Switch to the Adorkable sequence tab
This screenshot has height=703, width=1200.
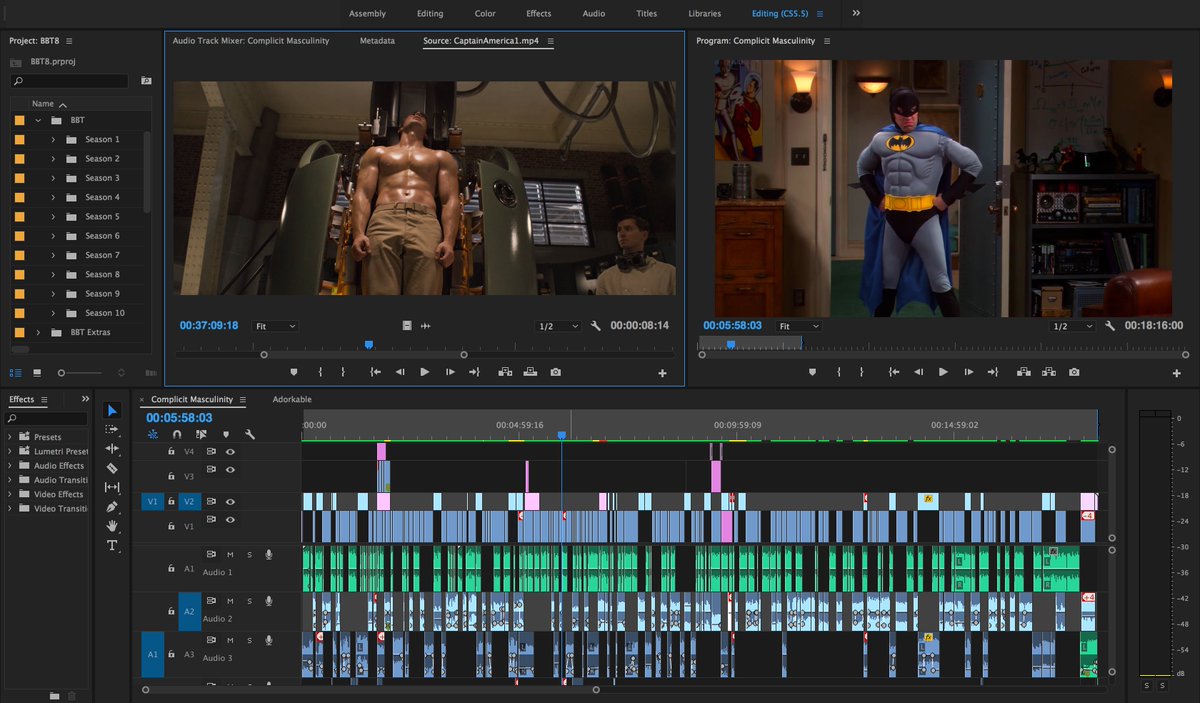[x=292, y=399]
